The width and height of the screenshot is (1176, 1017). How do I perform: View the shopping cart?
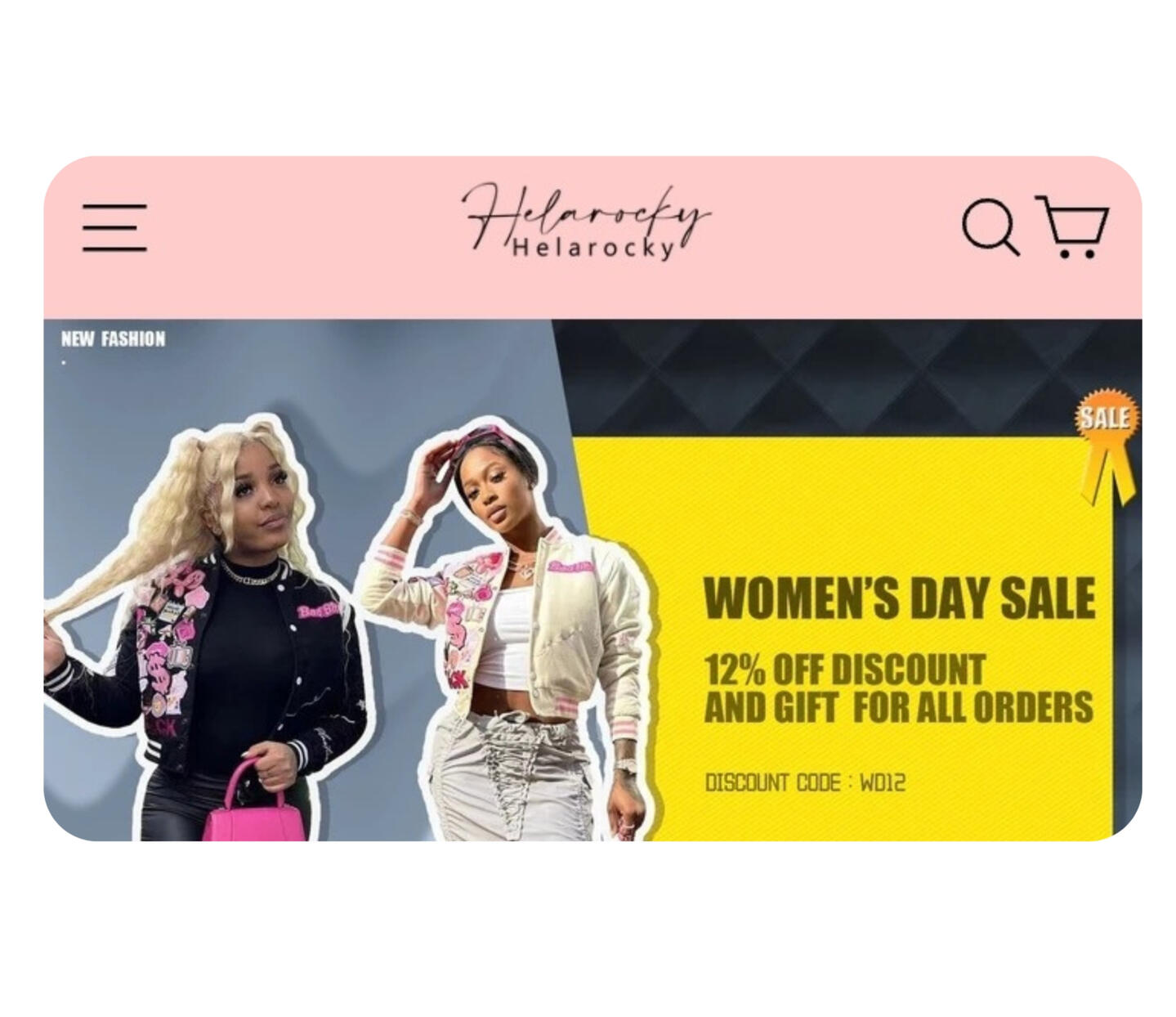[x=1072, y=226]
